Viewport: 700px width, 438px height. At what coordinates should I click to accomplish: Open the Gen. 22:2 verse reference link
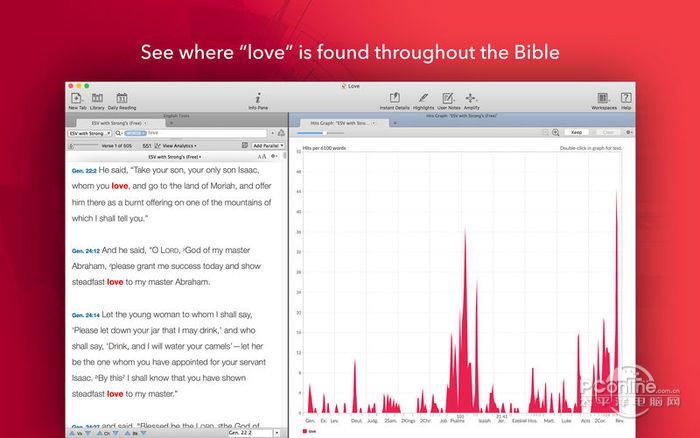tap(84, 171)
